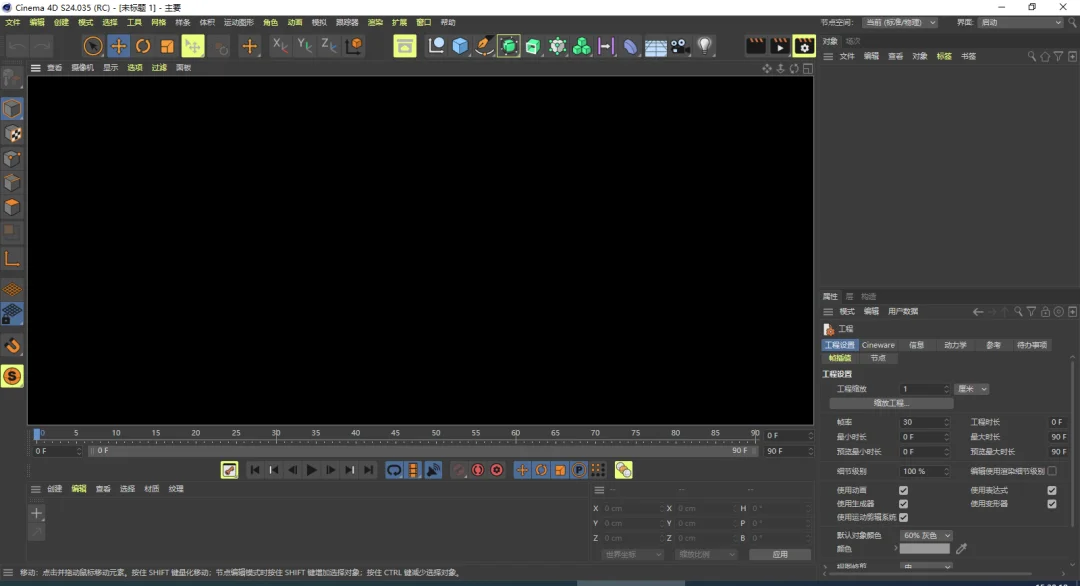Select the Move tool in top toolbar
Screen dimensions: 1080x586
coord(118,46)
